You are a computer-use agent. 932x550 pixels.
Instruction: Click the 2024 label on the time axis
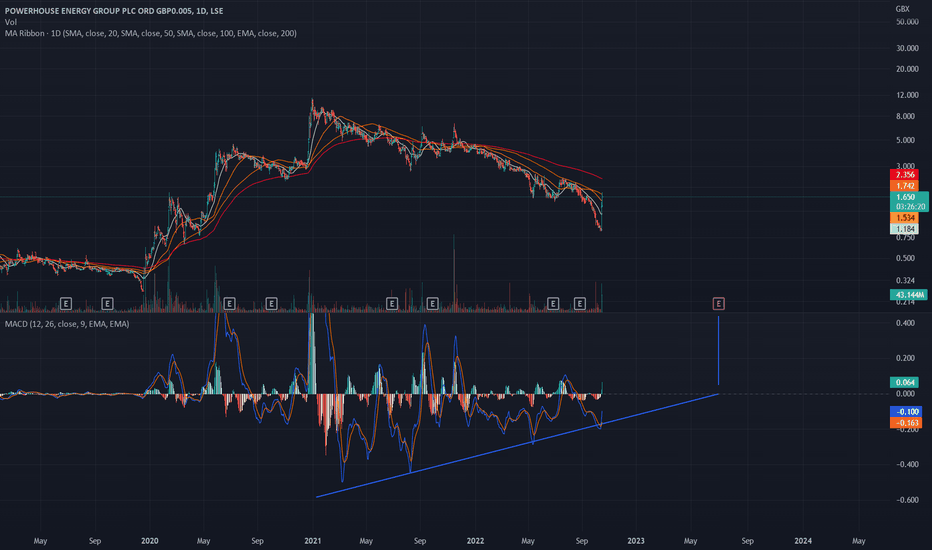point(803,541)
